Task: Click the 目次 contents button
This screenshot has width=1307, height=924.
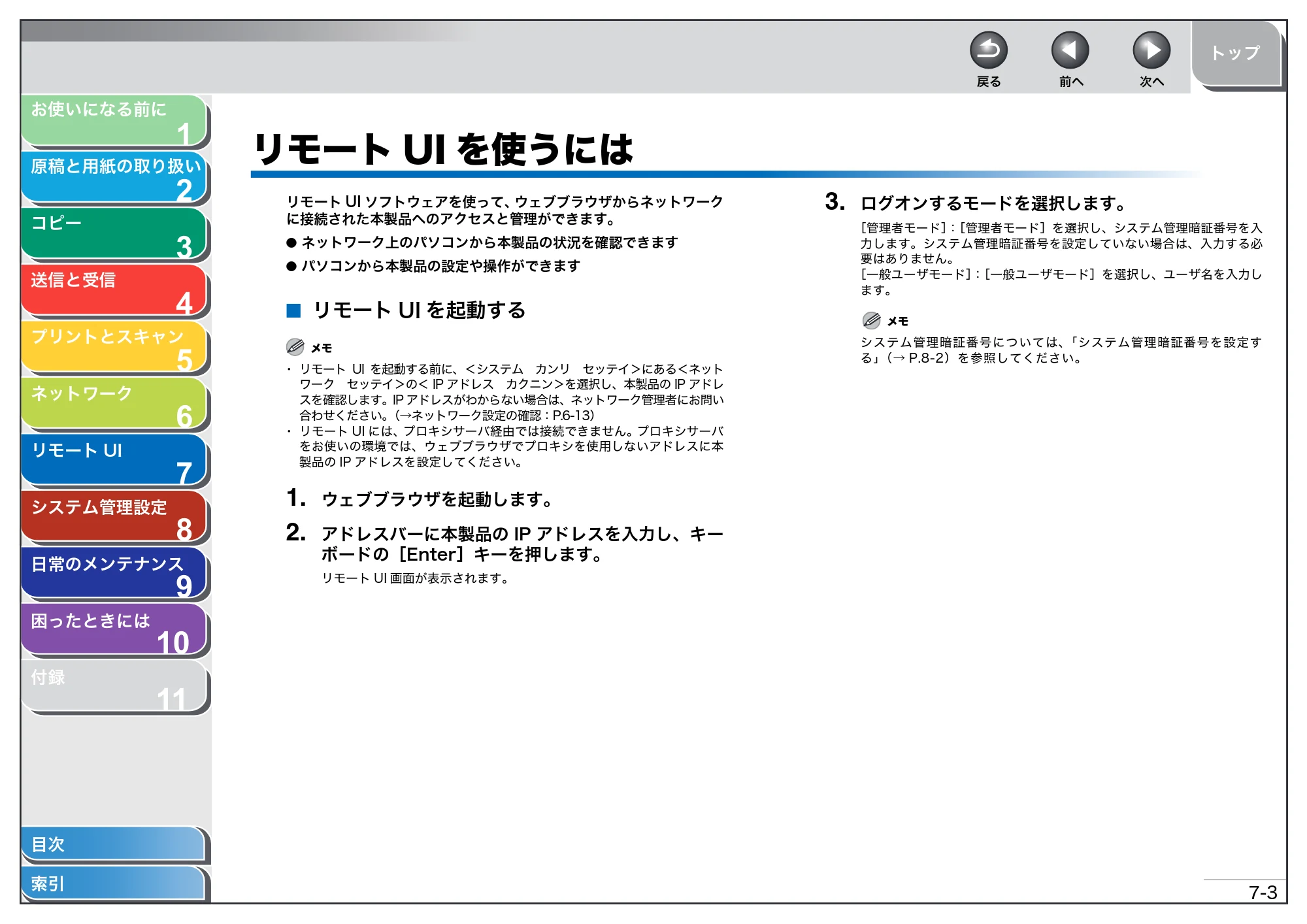Action: coord(114,844)
